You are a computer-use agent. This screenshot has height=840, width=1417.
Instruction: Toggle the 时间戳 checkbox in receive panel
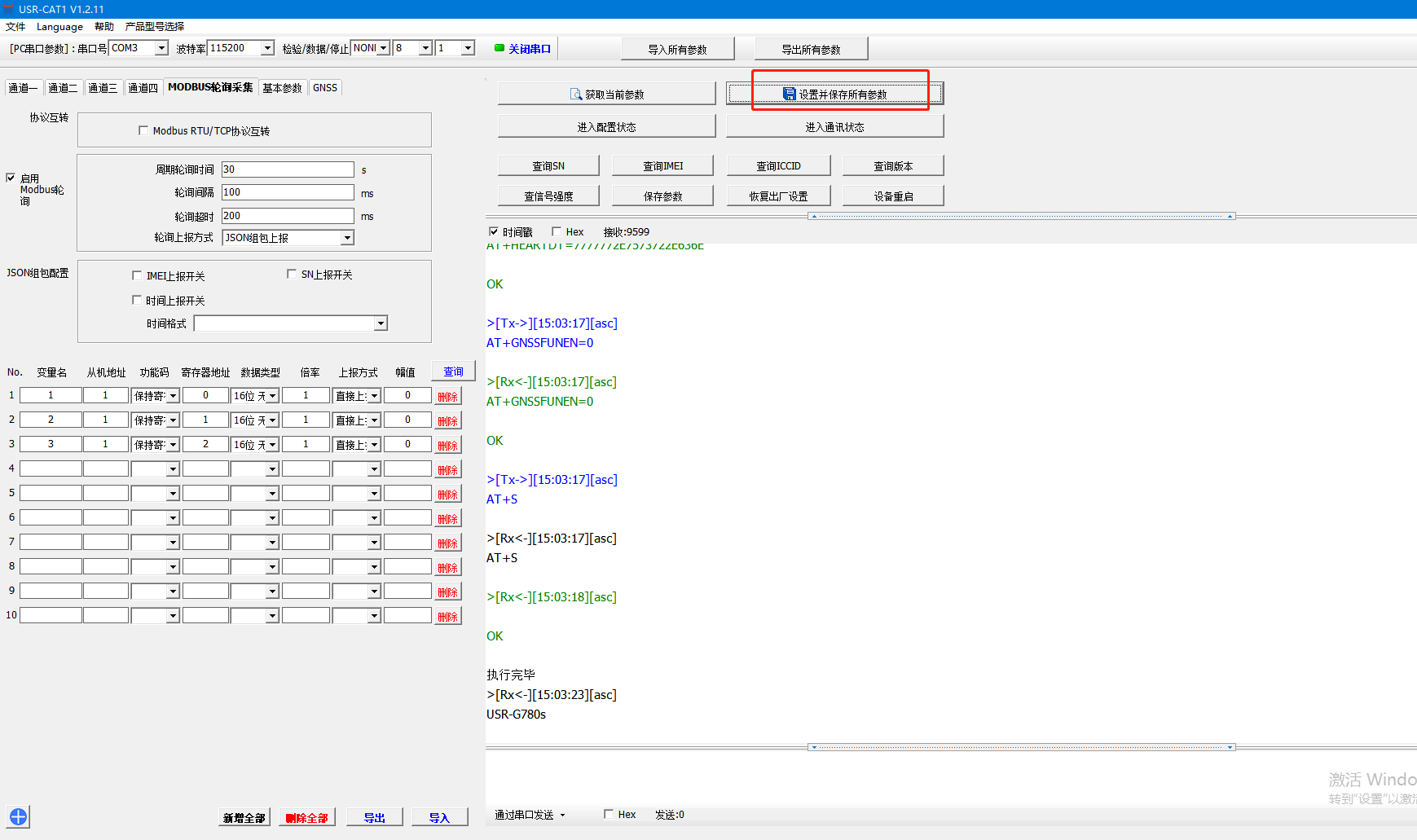(x=493, y=232)
